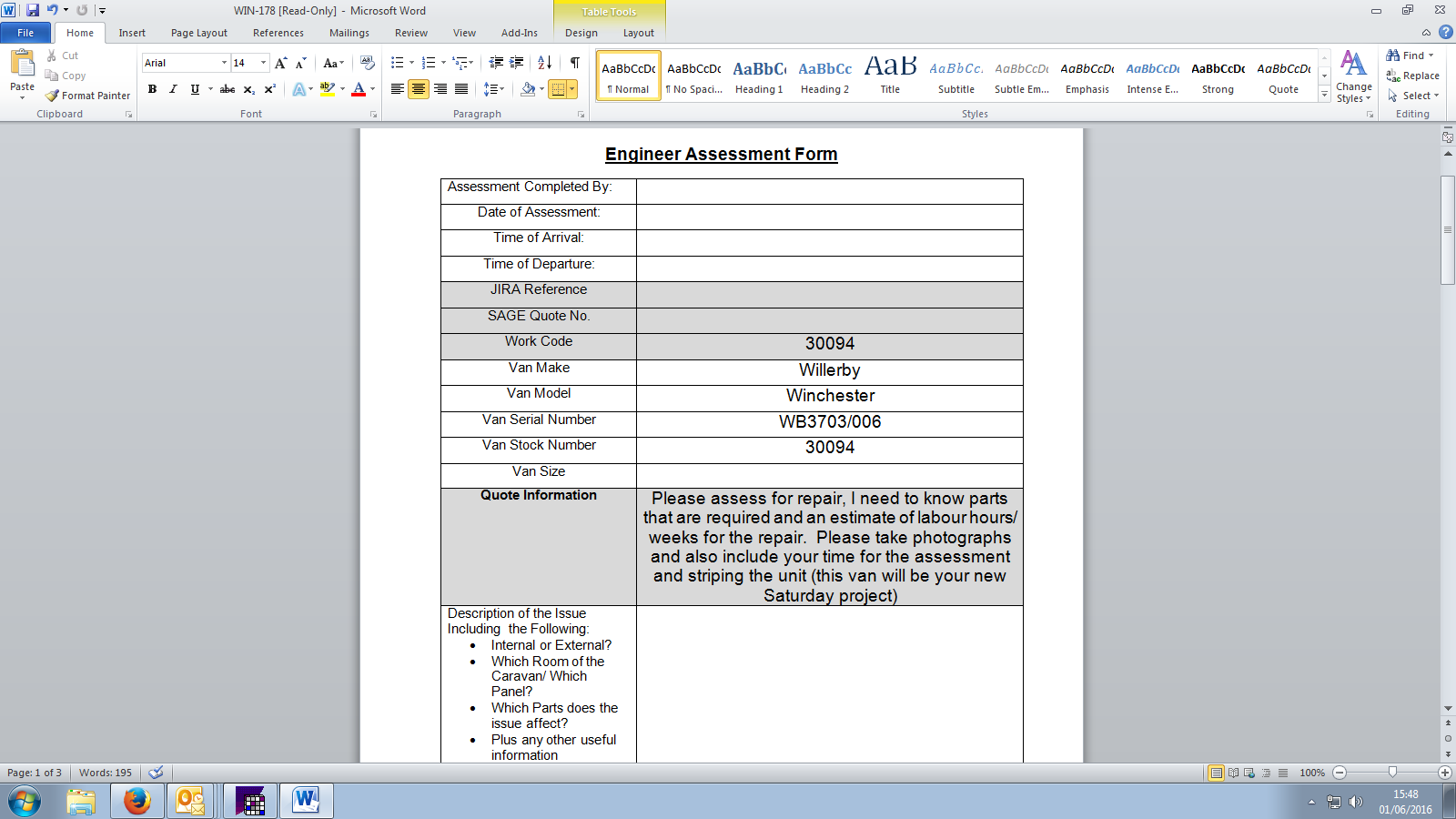Open the File menu tab
1456x819 pixels.
point(25,33)
